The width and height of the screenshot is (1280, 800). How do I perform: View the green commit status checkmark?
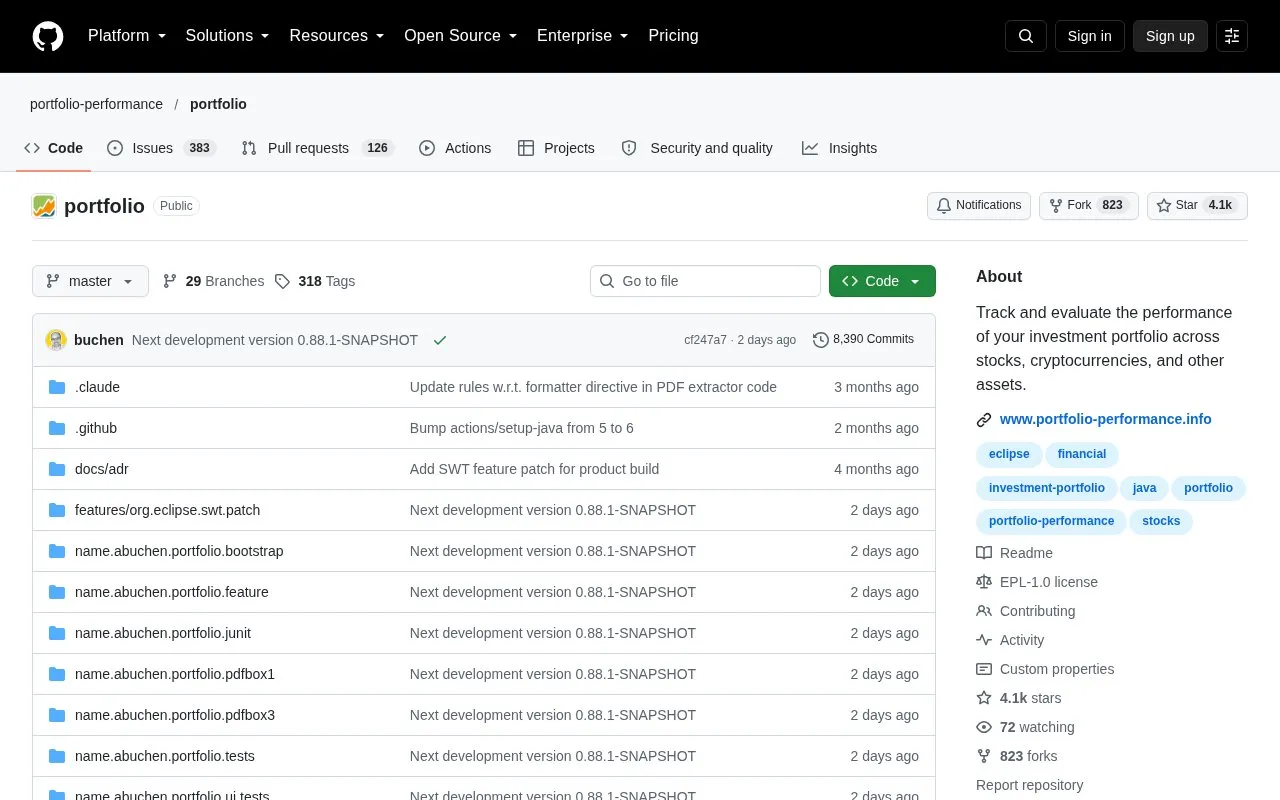[x=440, y=340]
